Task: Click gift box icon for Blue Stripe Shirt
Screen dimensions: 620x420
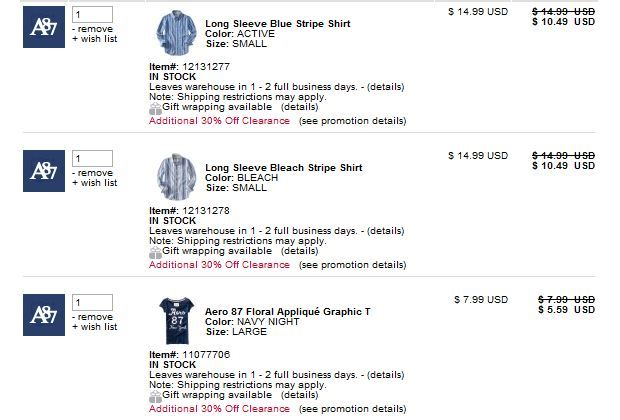Action: click(155, 108)
